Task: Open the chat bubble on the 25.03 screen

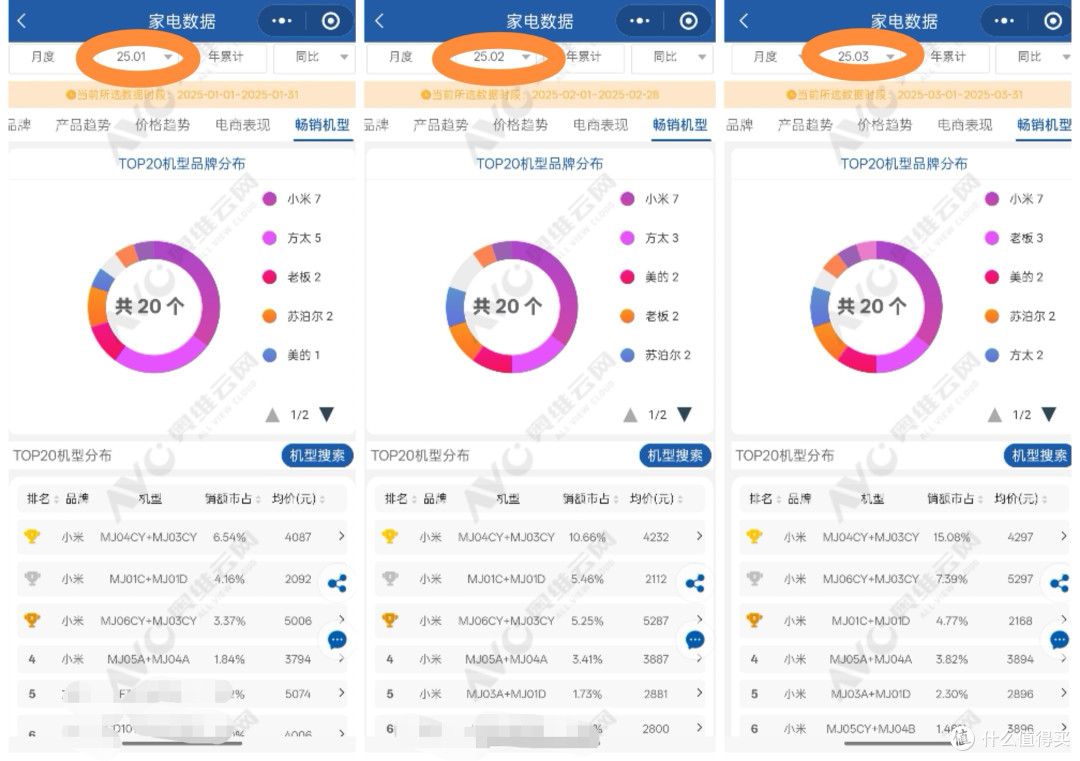Action: point(1059,640)
